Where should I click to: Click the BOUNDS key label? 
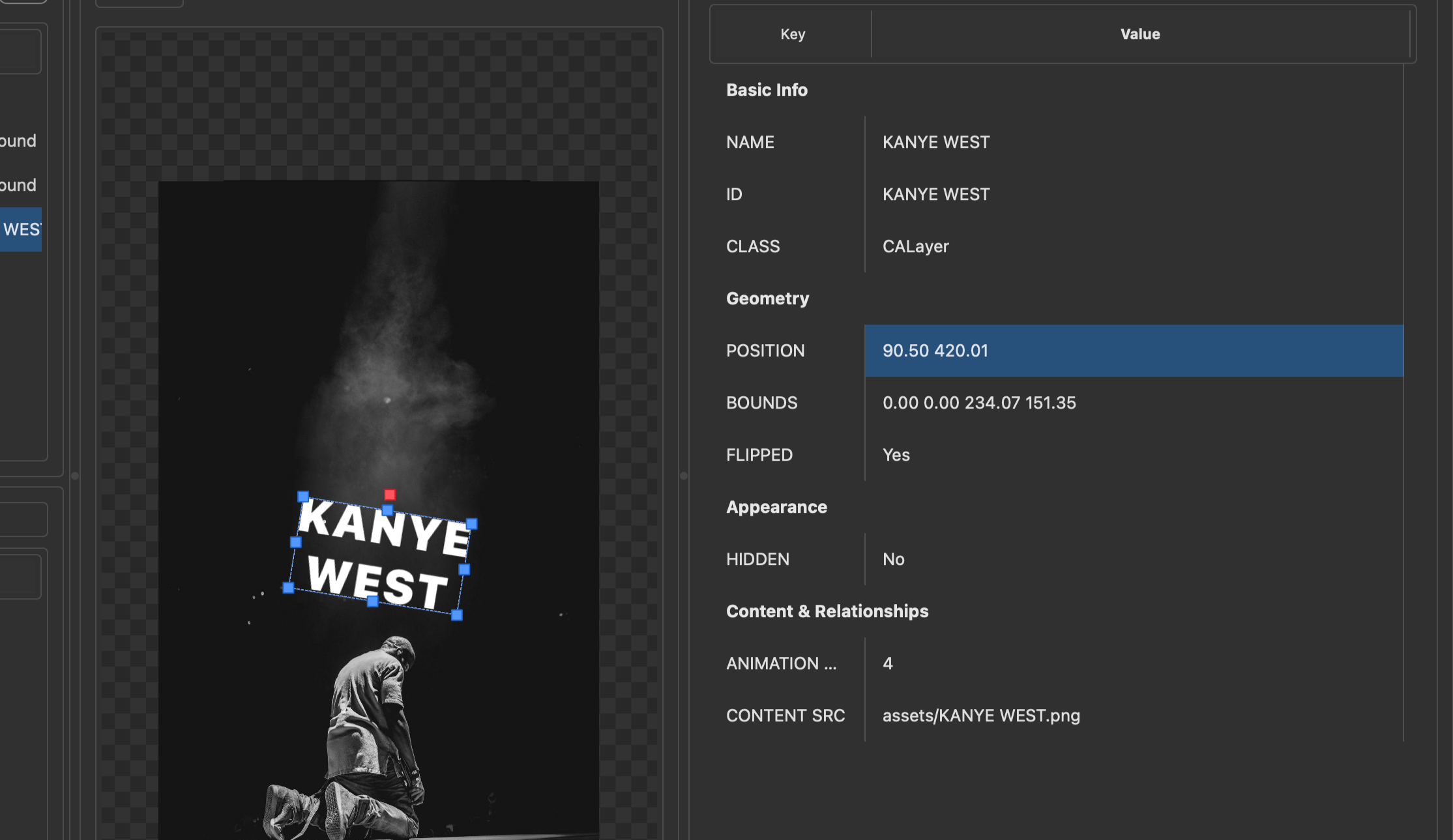click(x=762, y=403)
